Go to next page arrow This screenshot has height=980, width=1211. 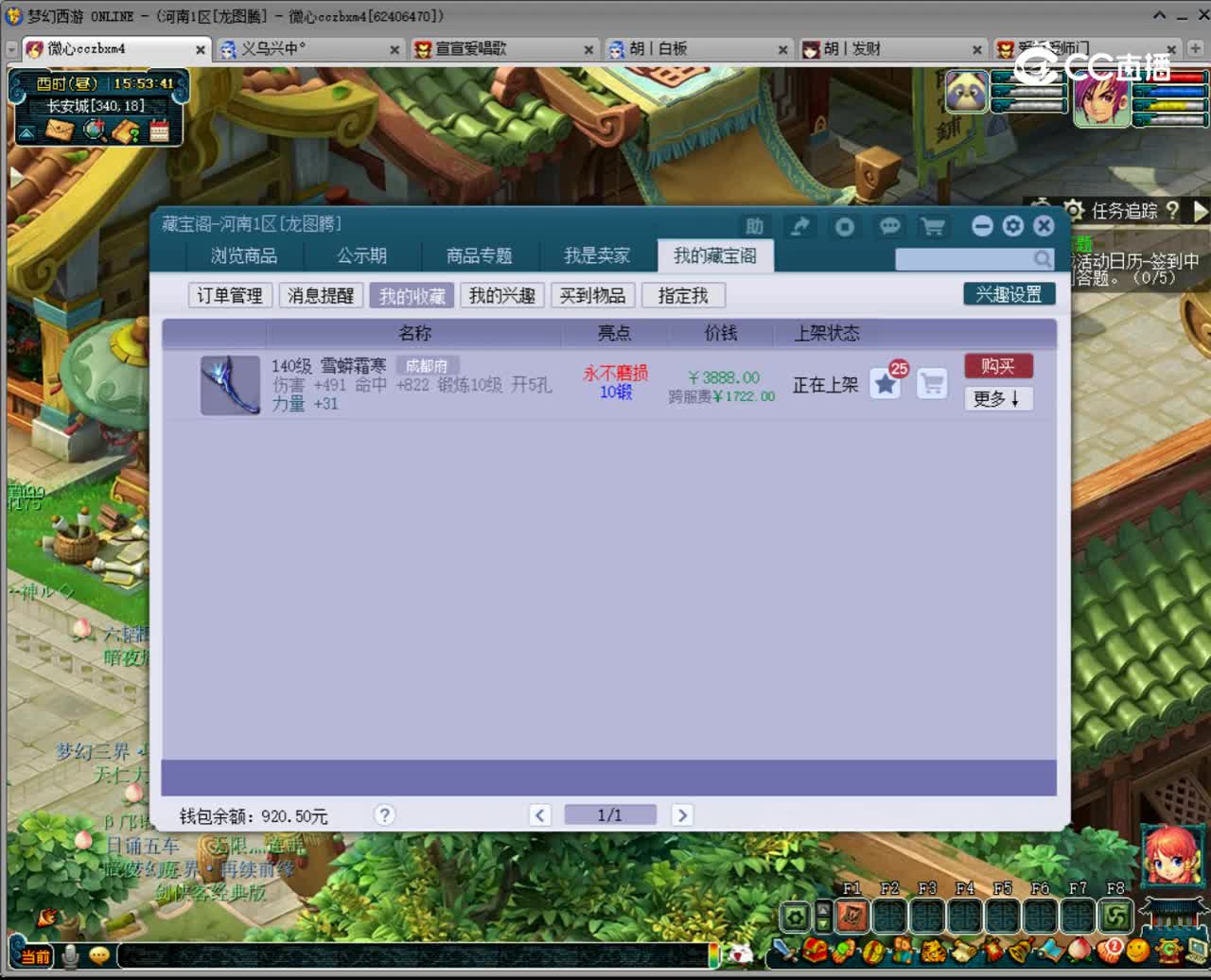click(x=682, y=815)
